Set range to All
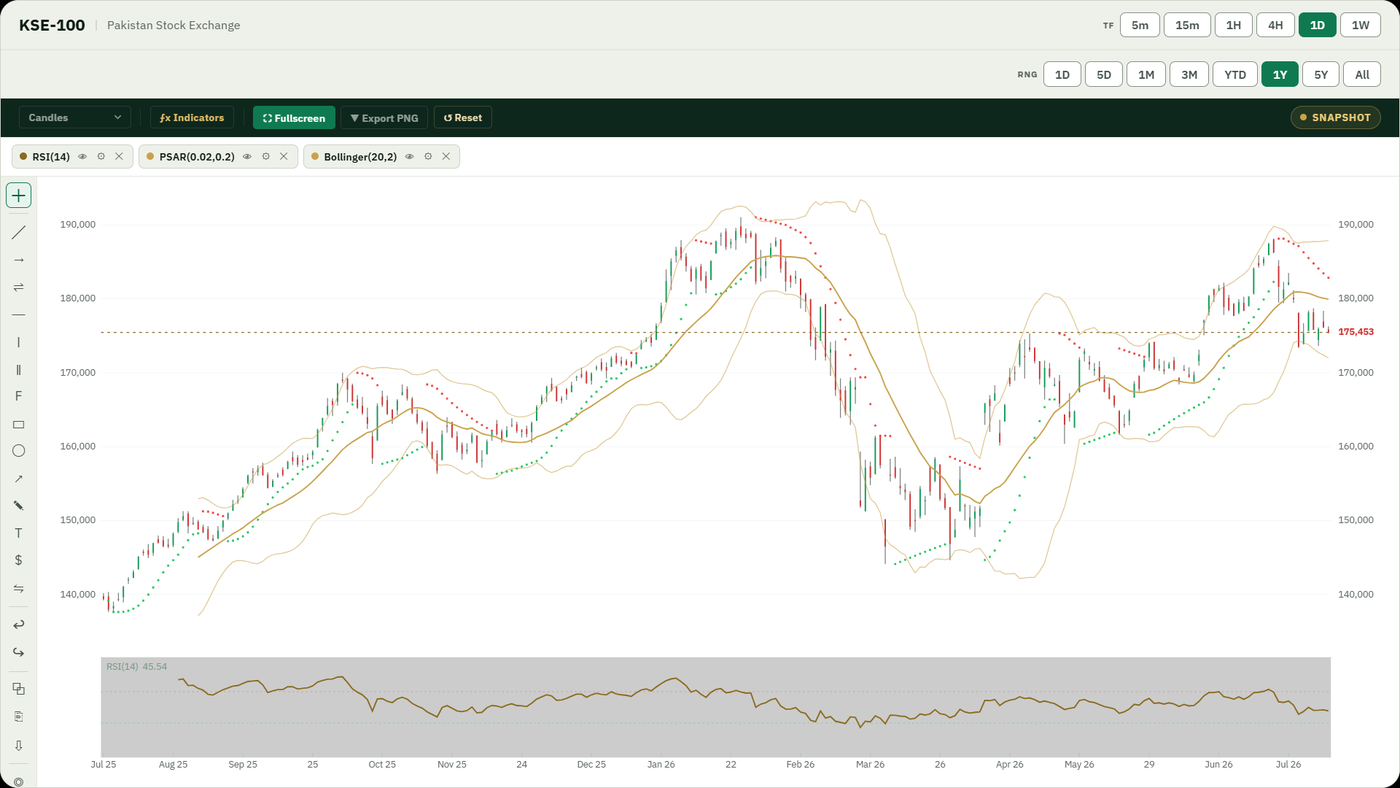 [x=1362, y=74]
